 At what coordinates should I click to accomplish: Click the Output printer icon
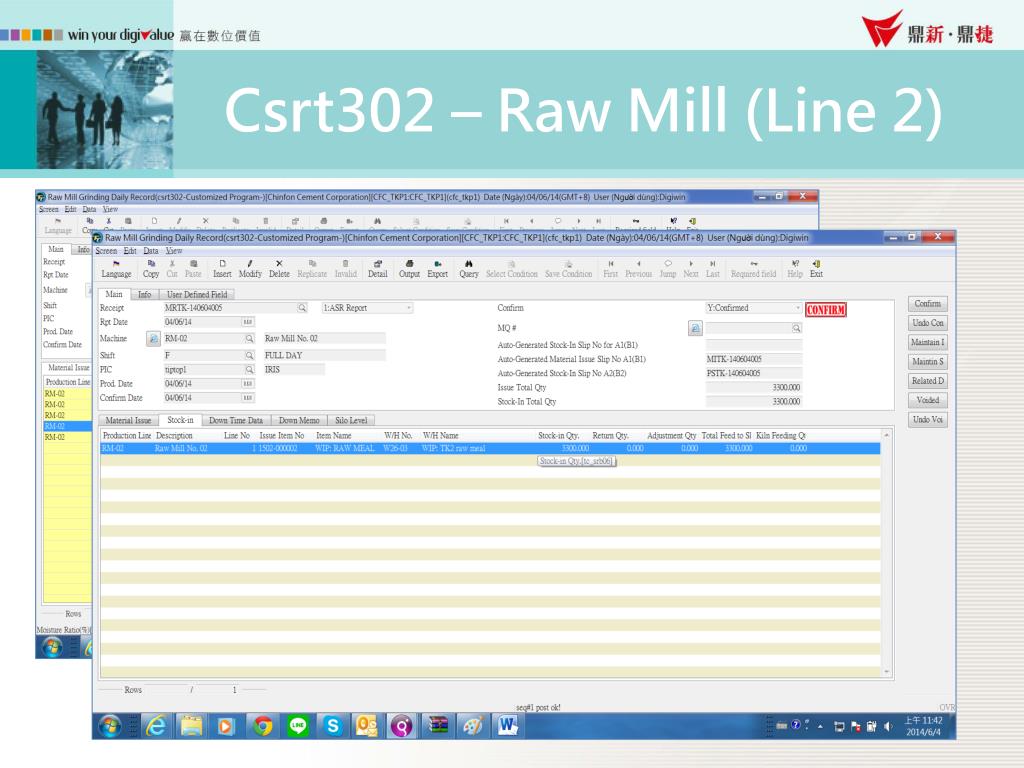(x=409, y=264)
